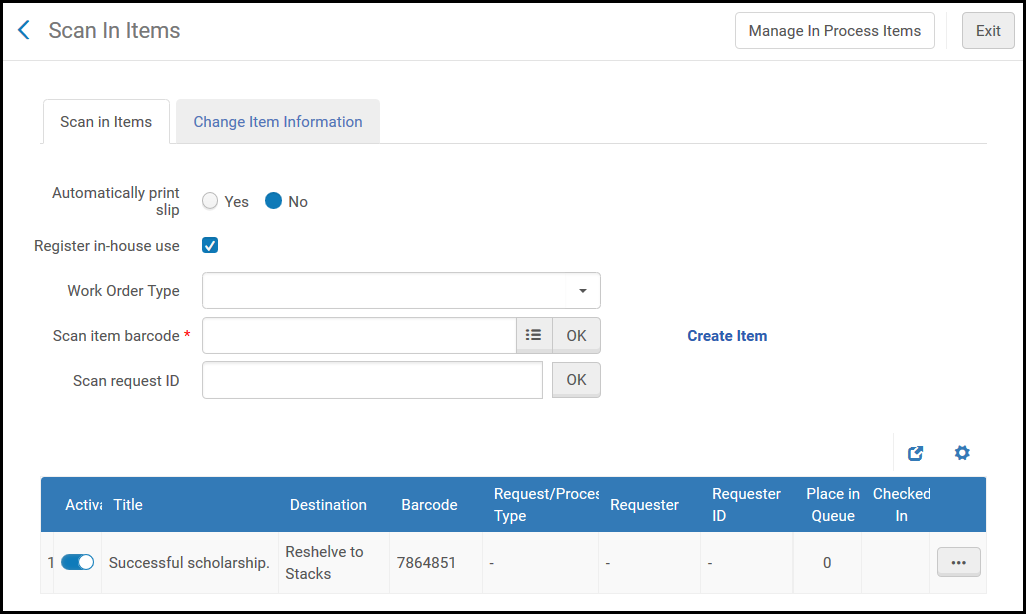Click OK next to Scan request ID
Screen dimensions: 1026x614
click(x=576, y=380)
